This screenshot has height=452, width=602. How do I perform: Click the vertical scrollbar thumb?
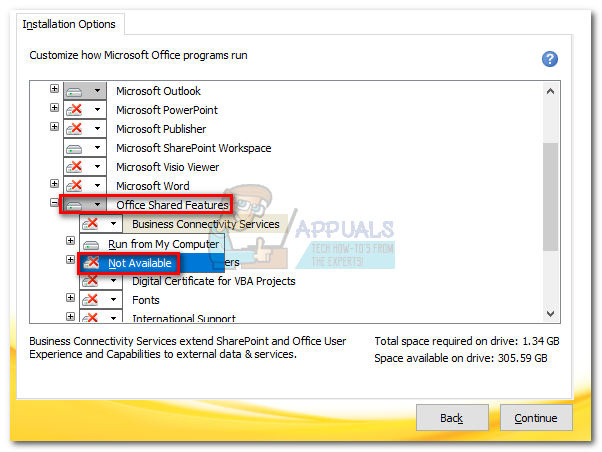(x=550, y=197)
